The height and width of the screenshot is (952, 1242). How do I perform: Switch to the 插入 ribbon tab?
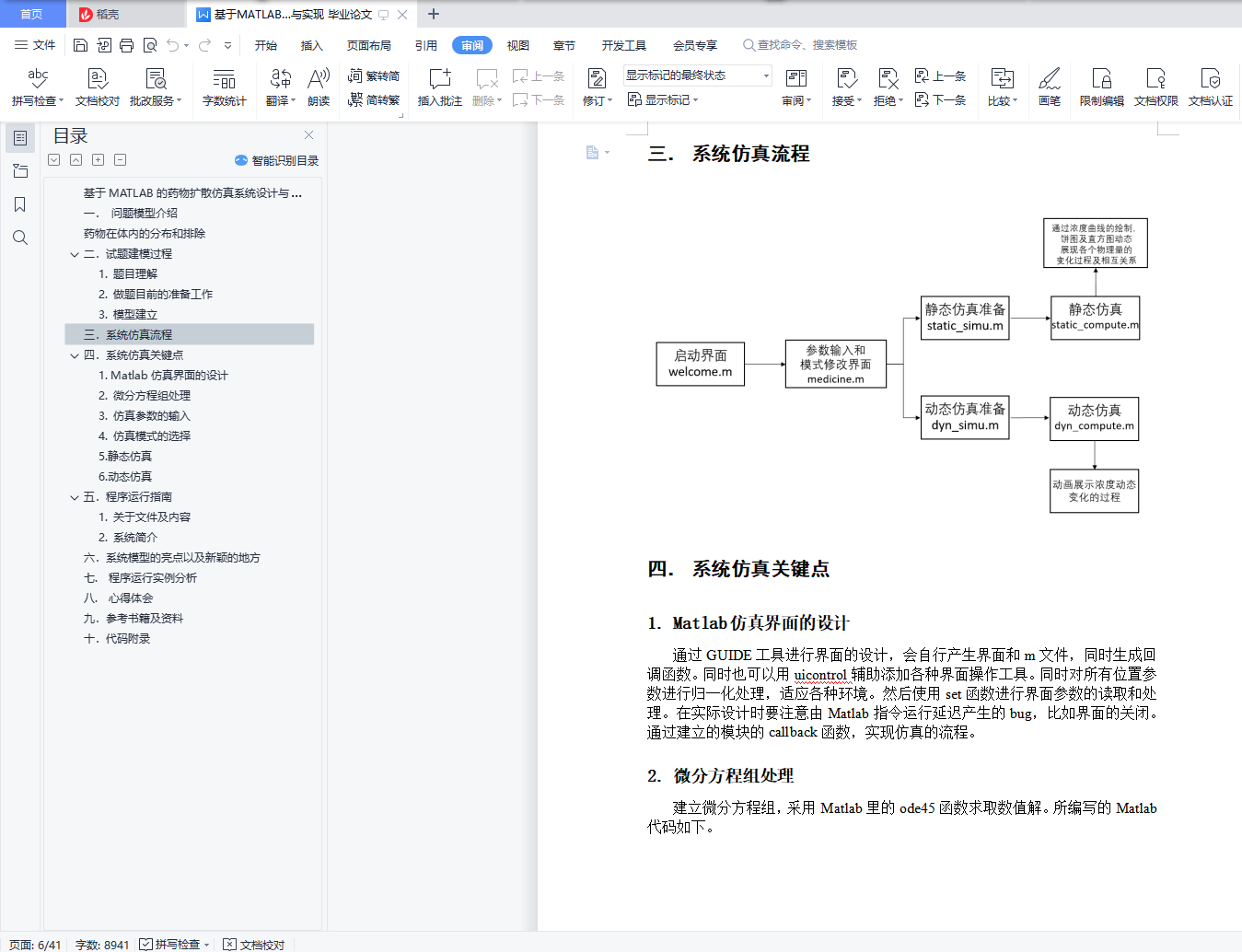click(x=312, y=45)
